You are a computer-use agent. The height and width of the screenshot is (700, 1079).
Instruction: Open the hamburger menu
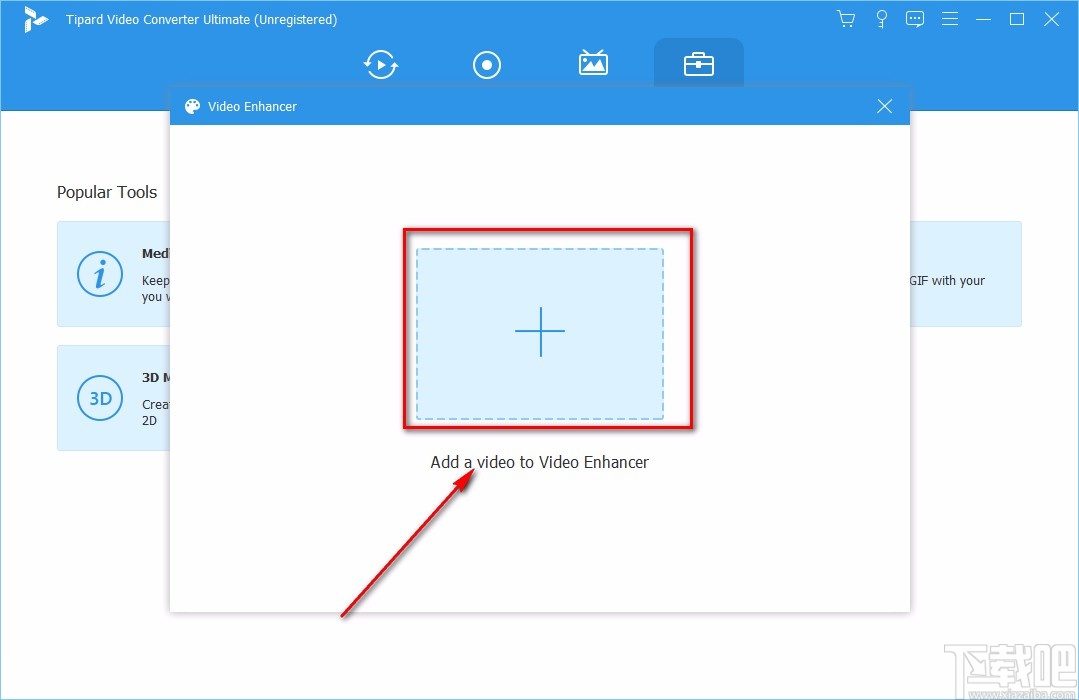(x=950, y=19)
